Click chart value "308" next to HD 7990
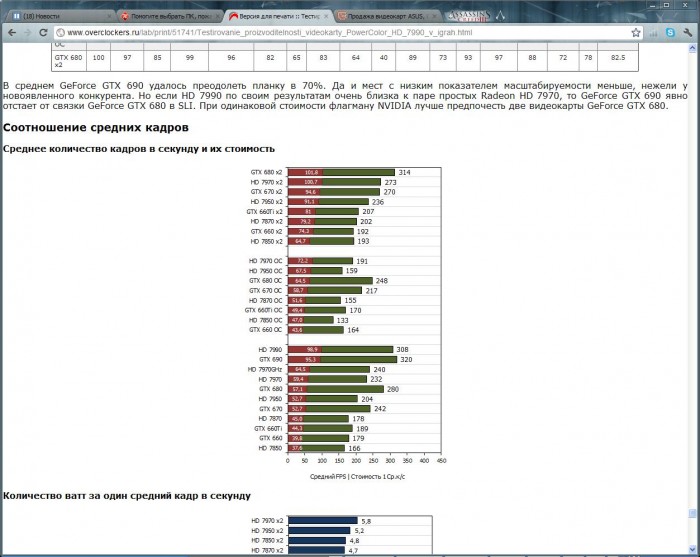This screenshot has width=700, height=557. (x=402, y=349)
